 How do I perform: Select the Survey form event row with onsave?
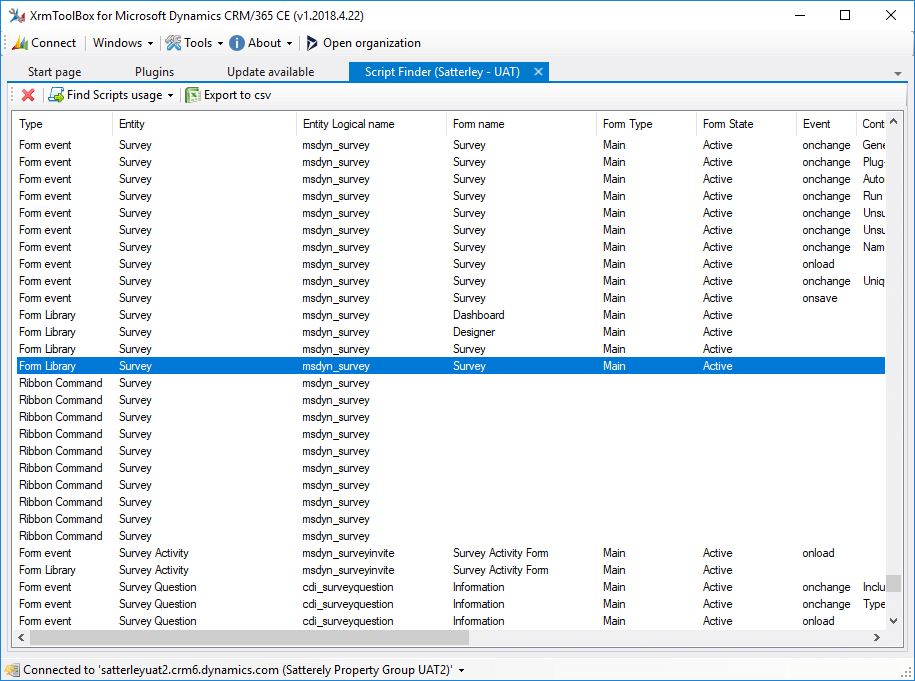point(449,298)
